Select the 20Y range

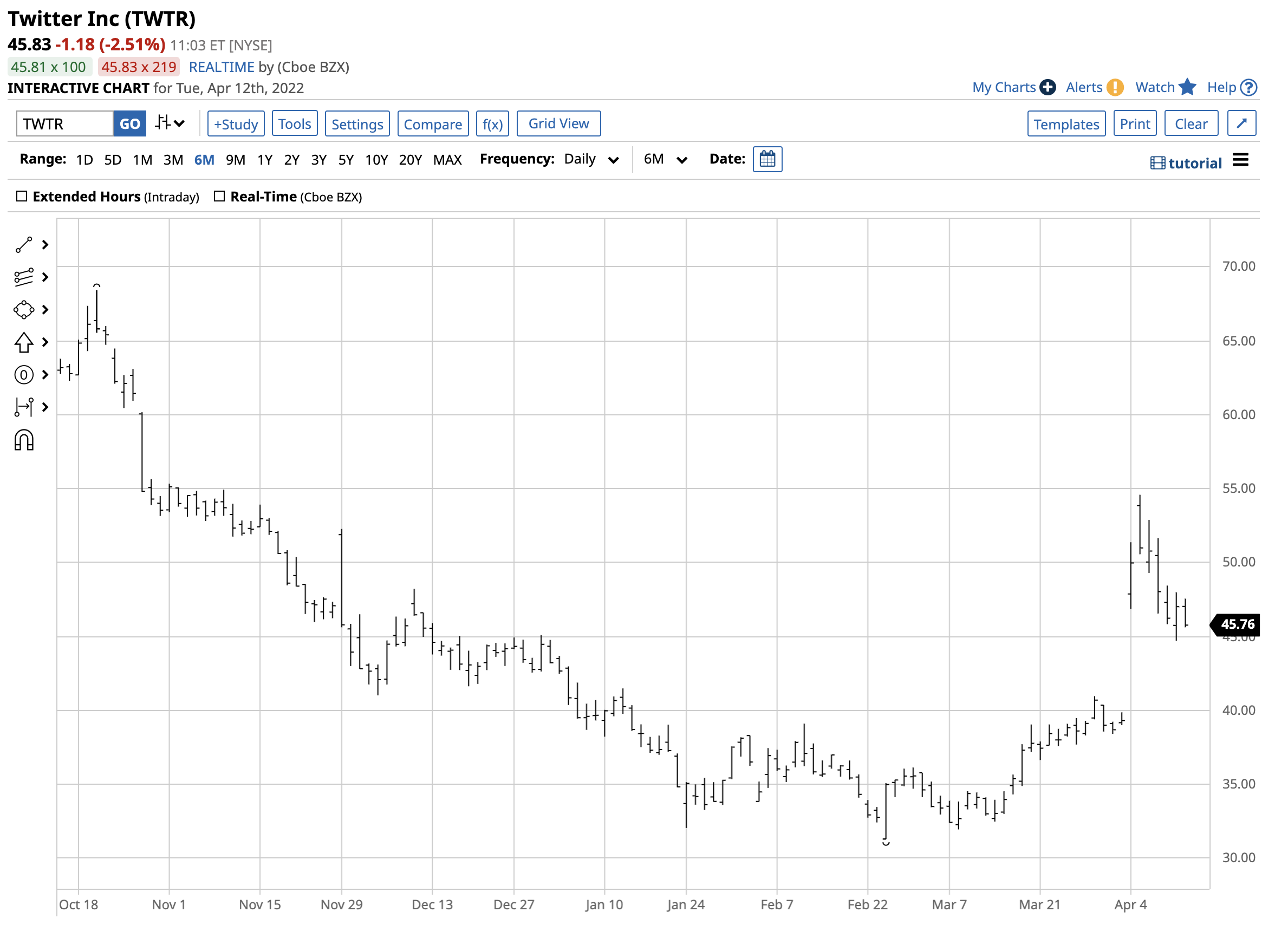(x=411, y=160)
